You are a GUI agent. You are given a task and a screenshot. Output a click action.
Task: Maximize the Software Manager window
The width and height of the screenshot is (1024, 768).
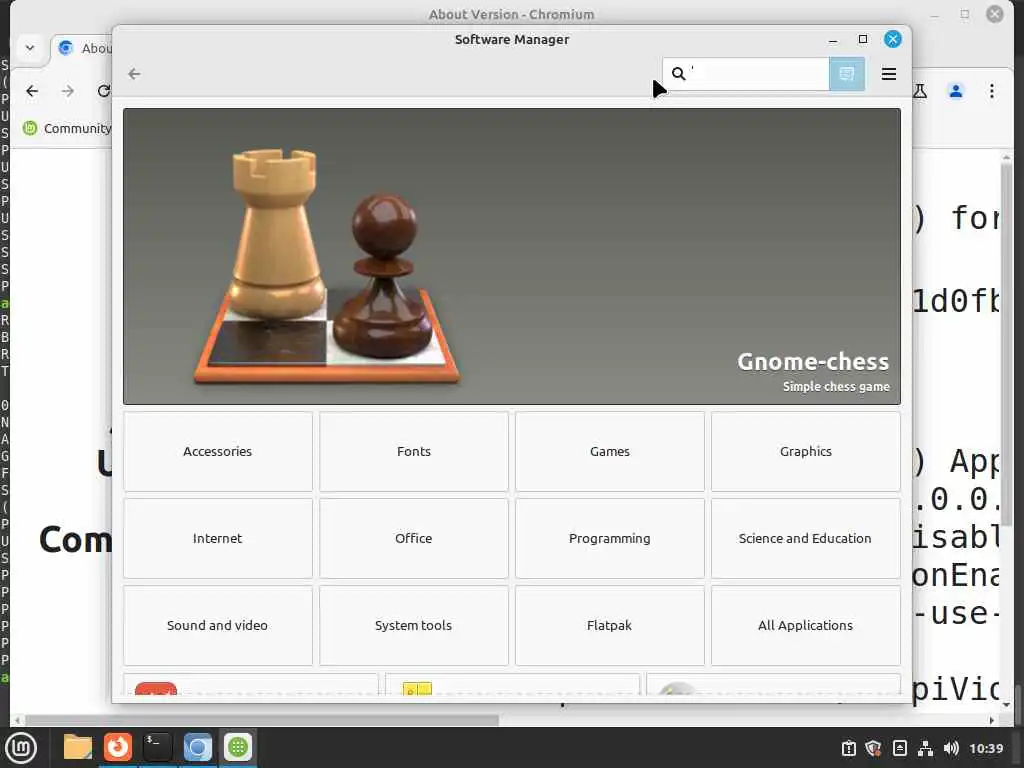coord(863,39)
